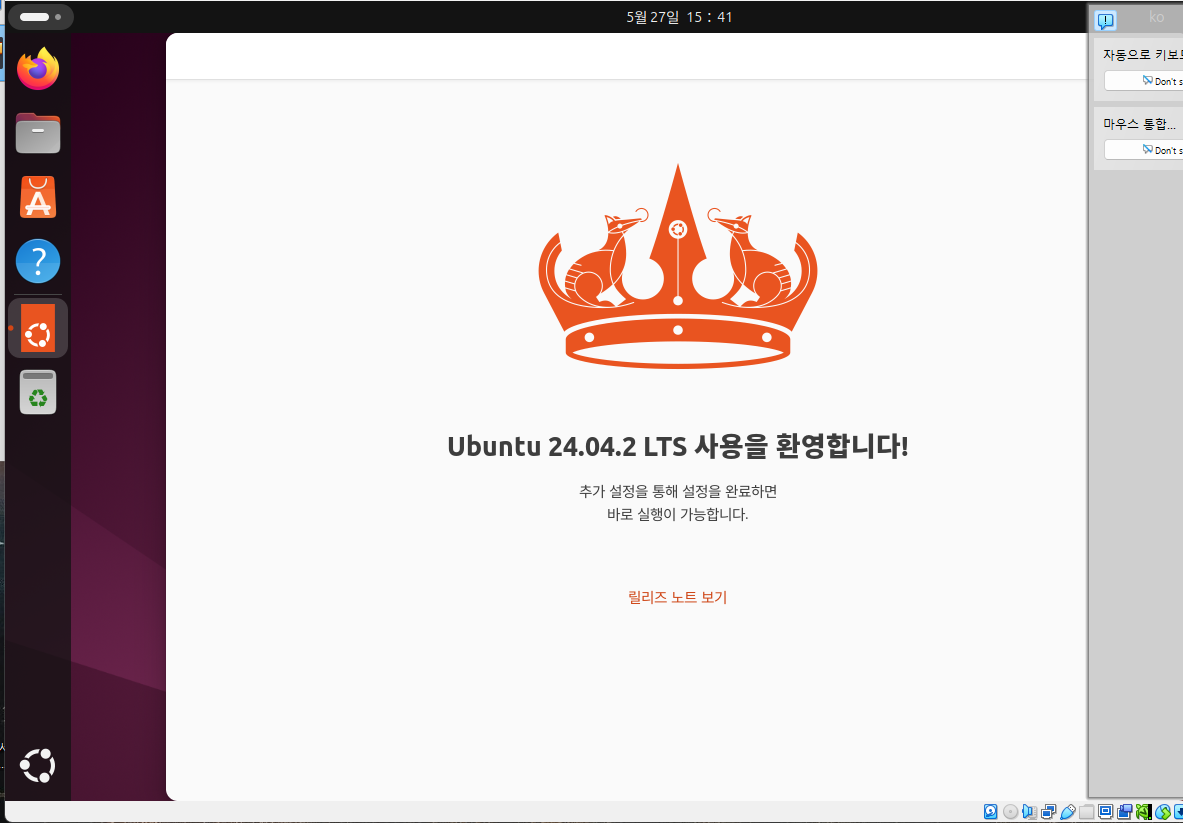Click the shared folders status icon
Screen dimensions: 1183x823
1086,812
